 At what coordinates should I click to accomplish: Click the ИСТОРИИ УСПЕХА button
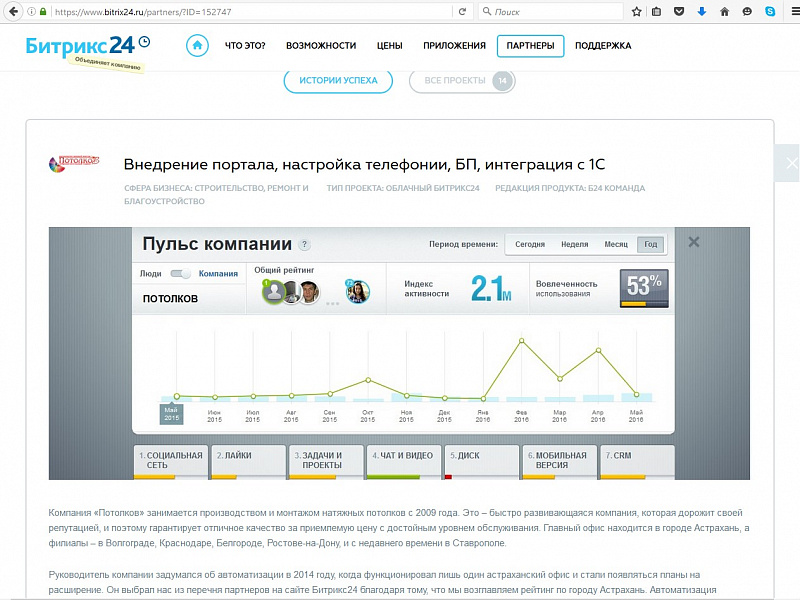pos(338,81)
